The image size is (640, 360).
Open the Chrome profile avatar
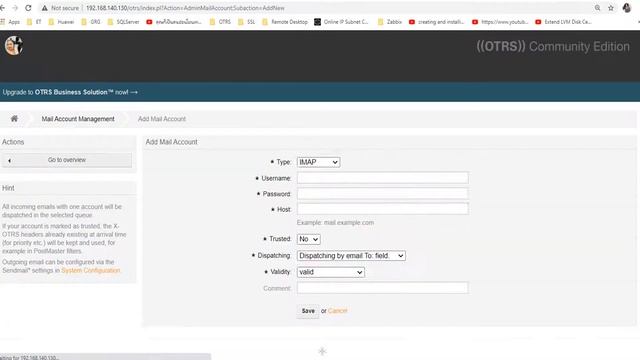click(627, 8)
